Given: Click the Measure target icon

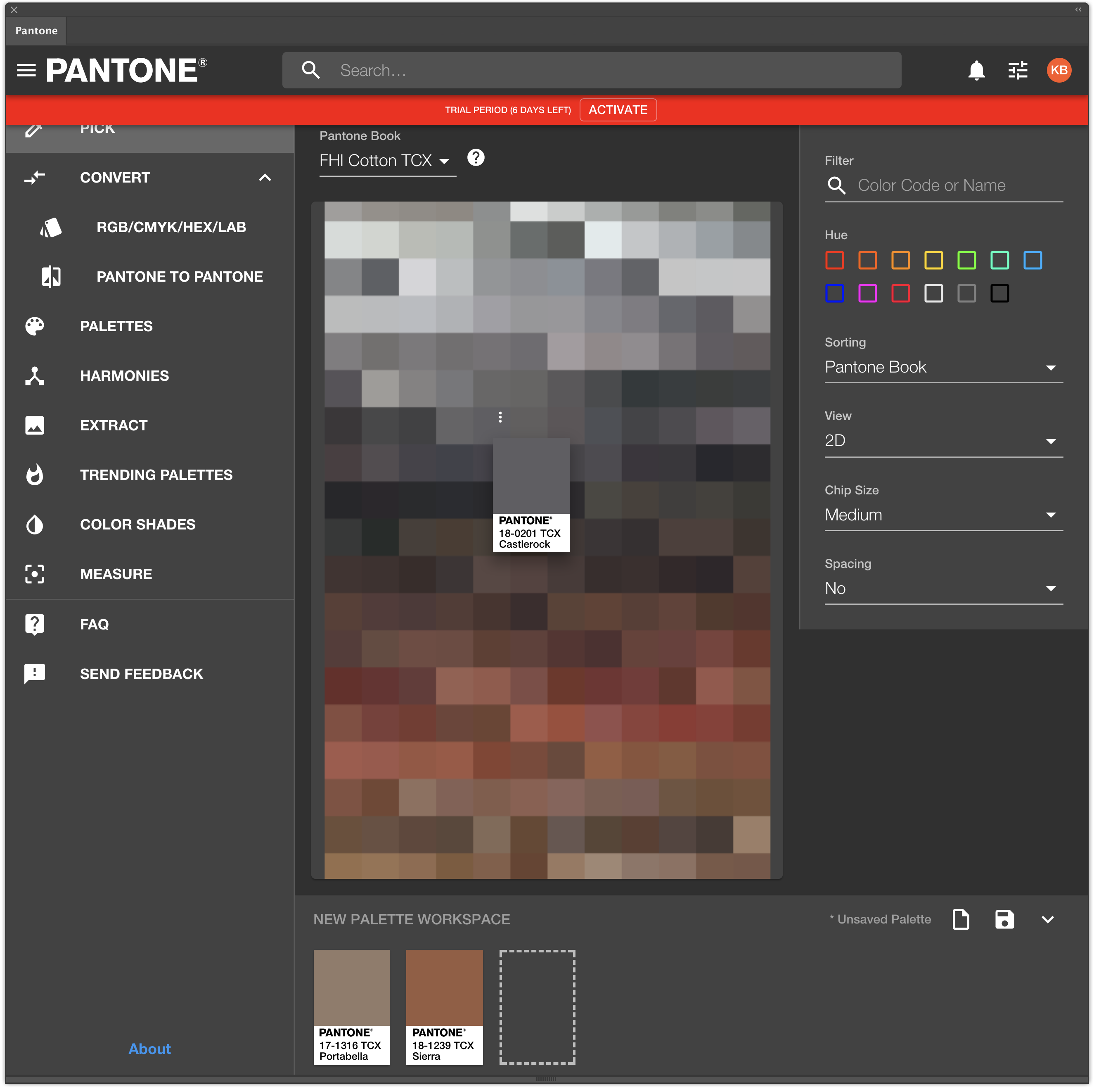Looking at the screenshot, I should pos(35,574).
